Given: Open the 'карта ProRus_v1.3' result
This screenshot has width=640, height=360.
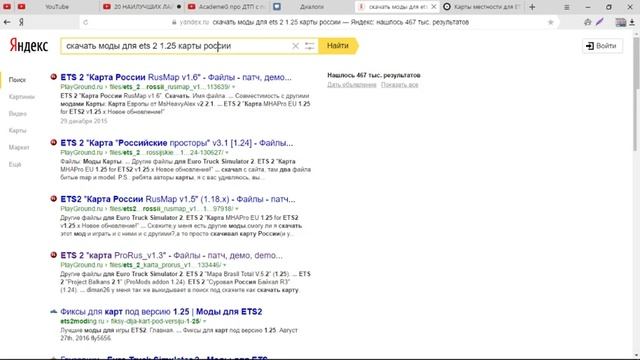Looking at the screenshot, I should 171,256.
